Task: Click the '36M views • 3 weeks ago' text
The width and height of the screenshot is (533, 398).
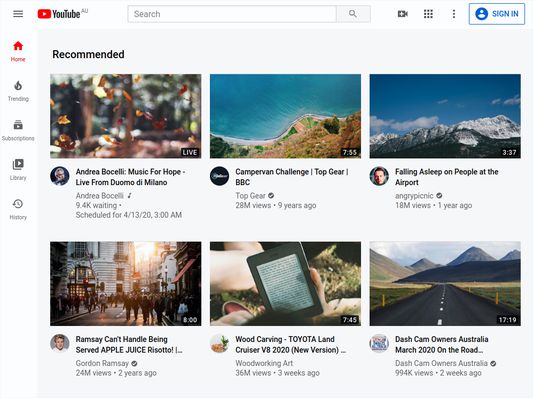Action: pyautogui.click(x=277, y=373)
